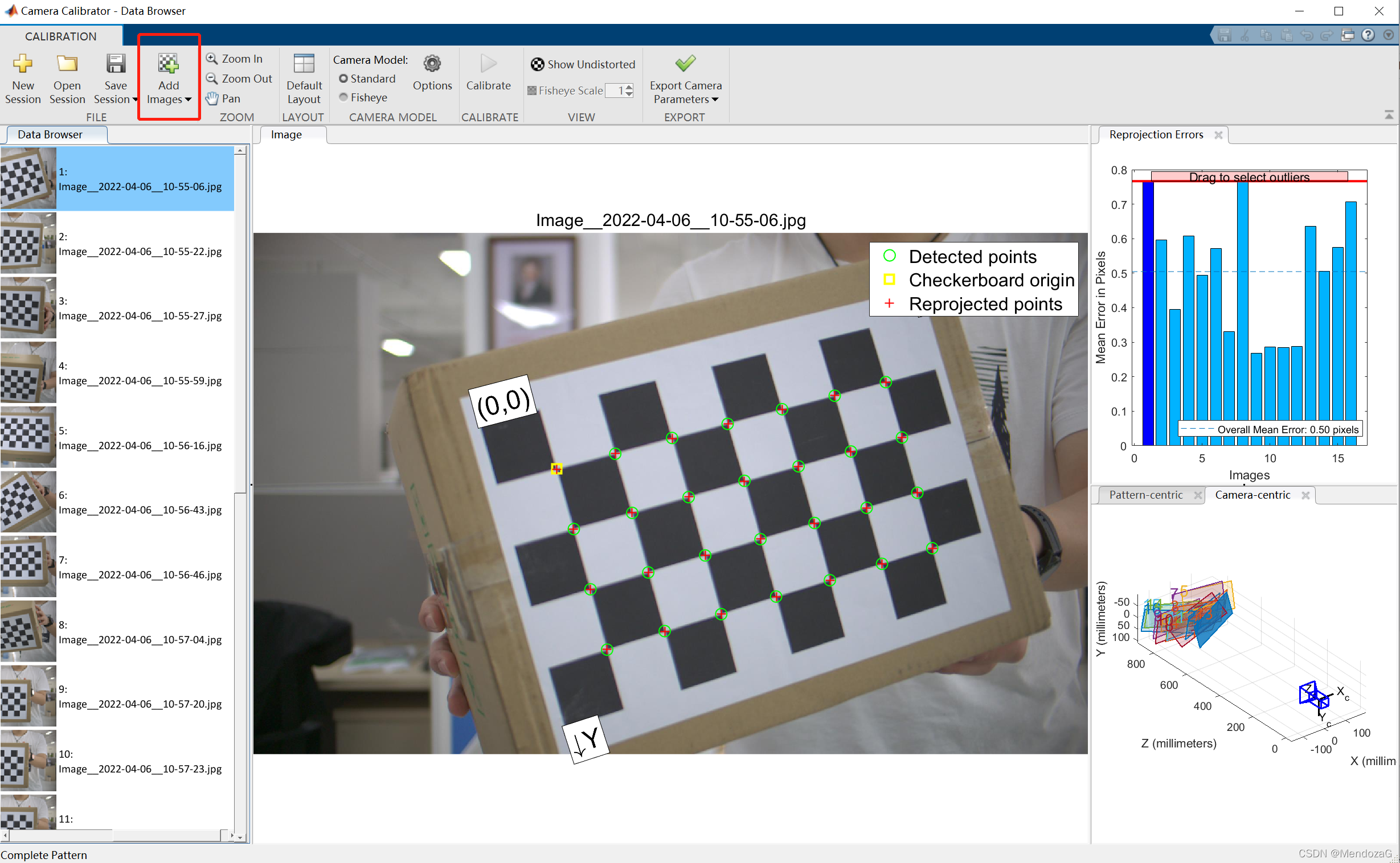The width and height of the screenshot is (1400, 863).
Task: Collapse the toolstrip with minimize arrow
Action: click(1389, 116)
